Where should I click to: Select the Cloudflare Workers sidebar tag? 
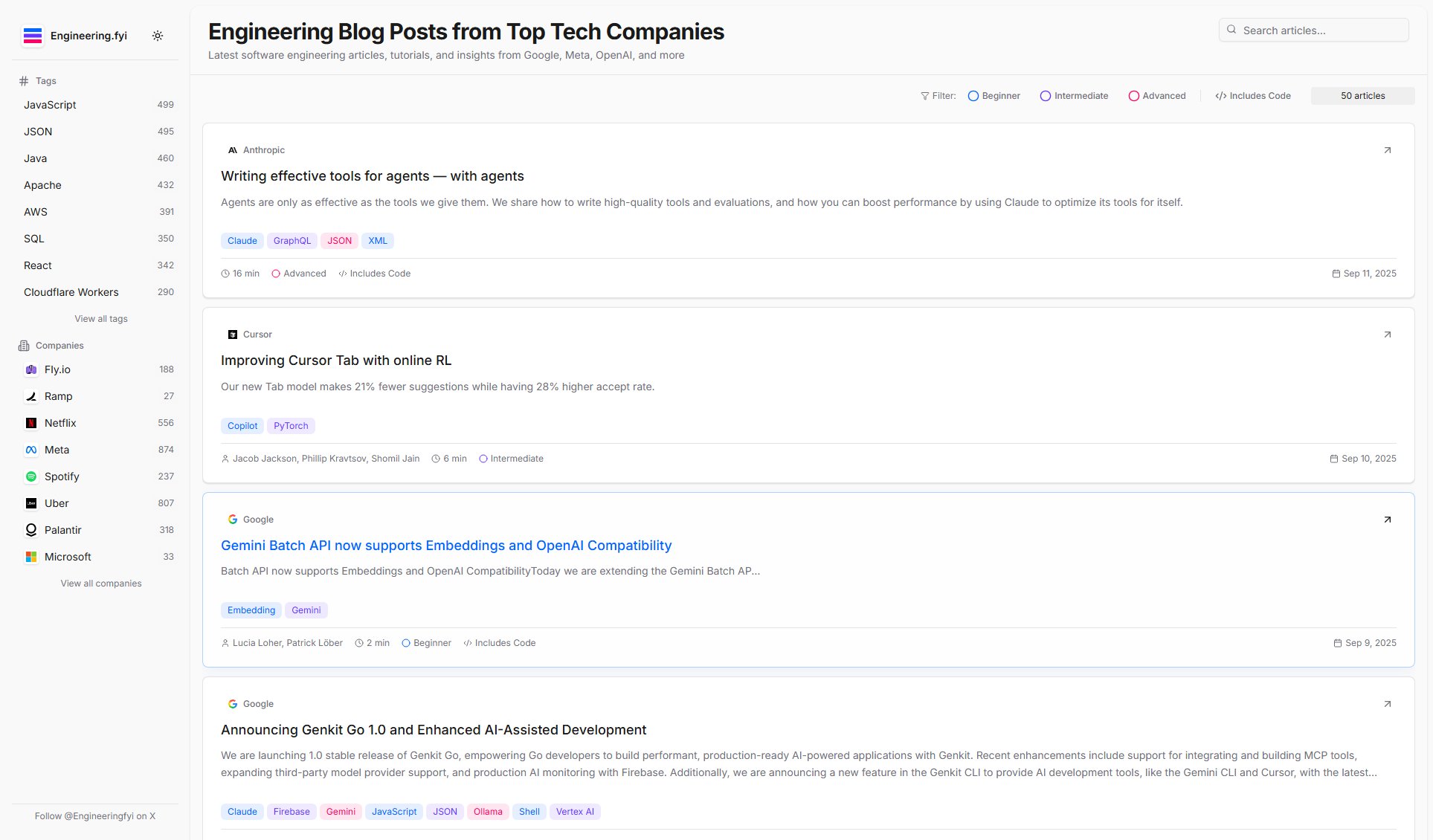99,292
